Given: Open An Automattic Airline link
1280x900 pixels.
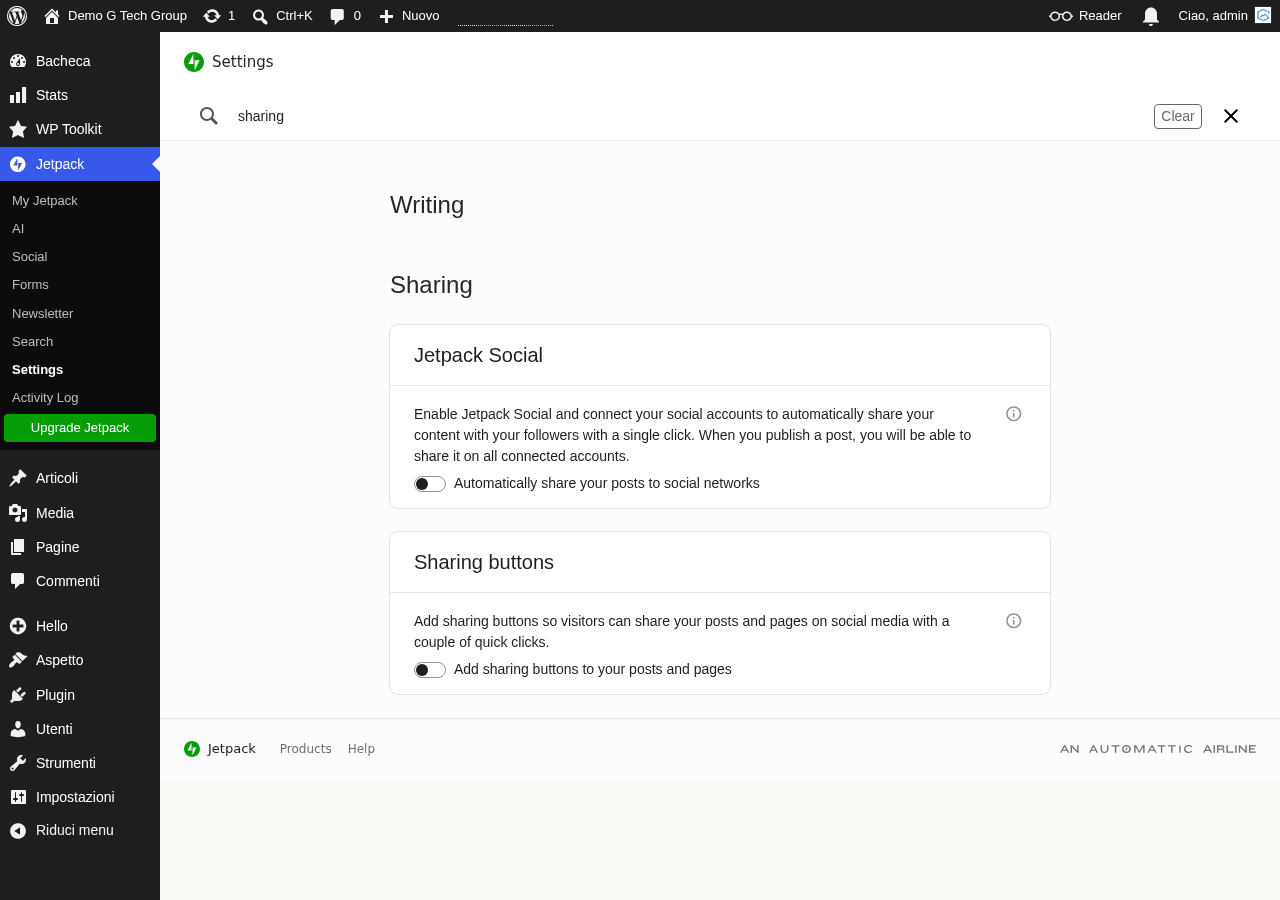Looking at the screenshot, I should 1158,749.
